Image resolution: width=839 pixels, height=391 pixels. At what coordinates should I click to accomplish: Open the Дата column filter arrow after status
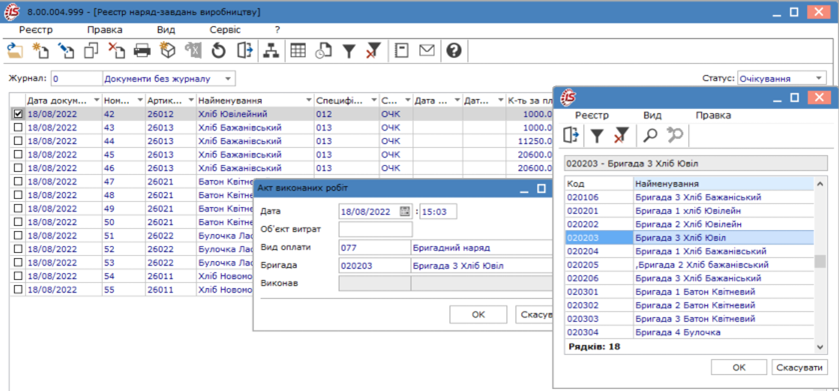point(457,100)
